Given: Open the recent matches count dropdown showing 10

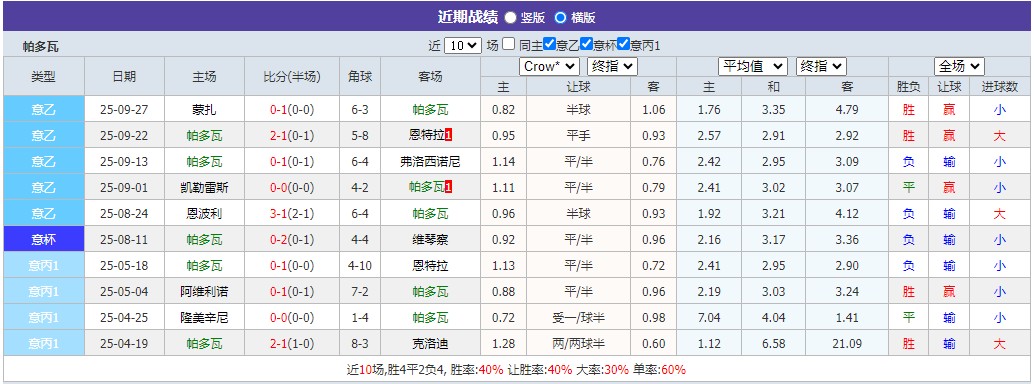Looking at the screenshot, I should (x=463, y=45).
